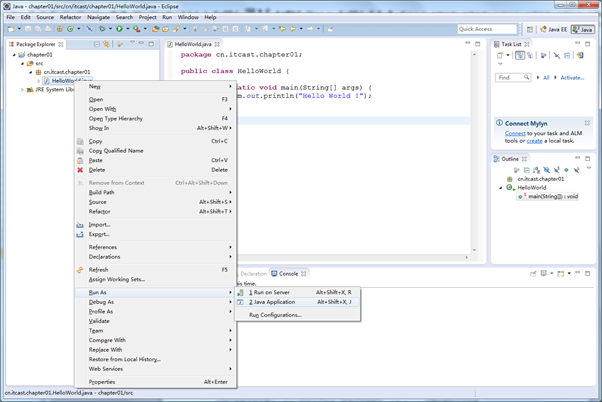Toggle Hide Fields in Outline toolbar
This screenshot has width=602, height=402.
pyautogui.click(x=546, y=170)
